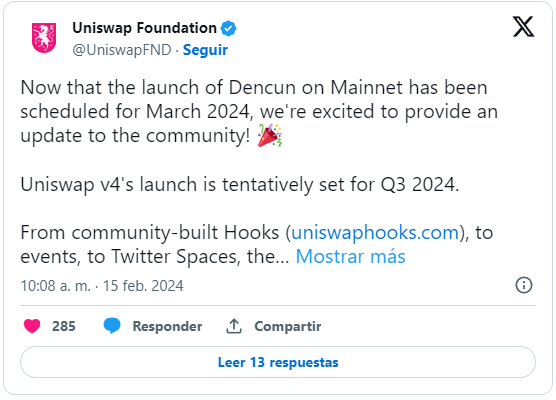Click the share upload arrow icon
Viewport: 556px width, 400px height.
point(234,326)
